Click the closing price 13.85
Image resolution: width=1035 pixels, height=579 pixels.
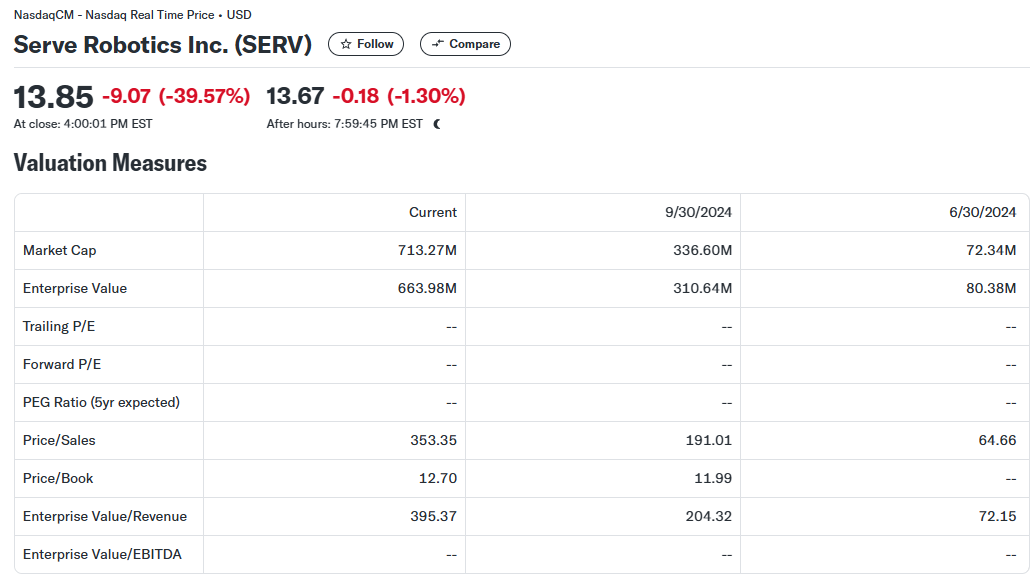coord(53,97)
